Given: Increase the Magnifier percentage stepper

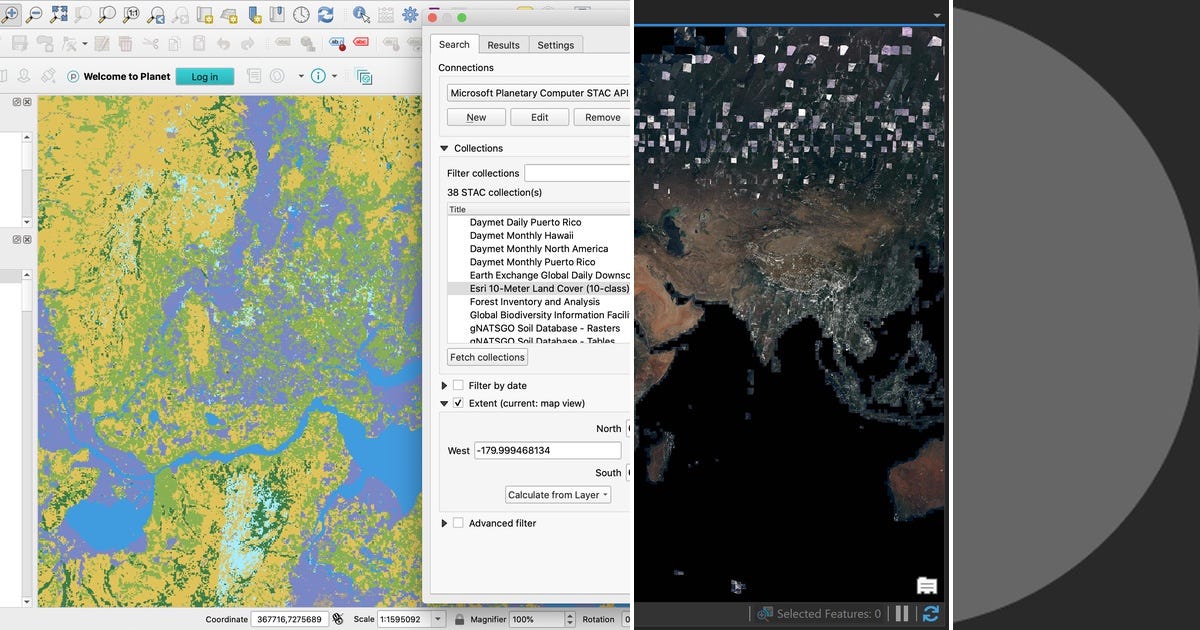Looking at the screenshot, I should click(570, 614).
